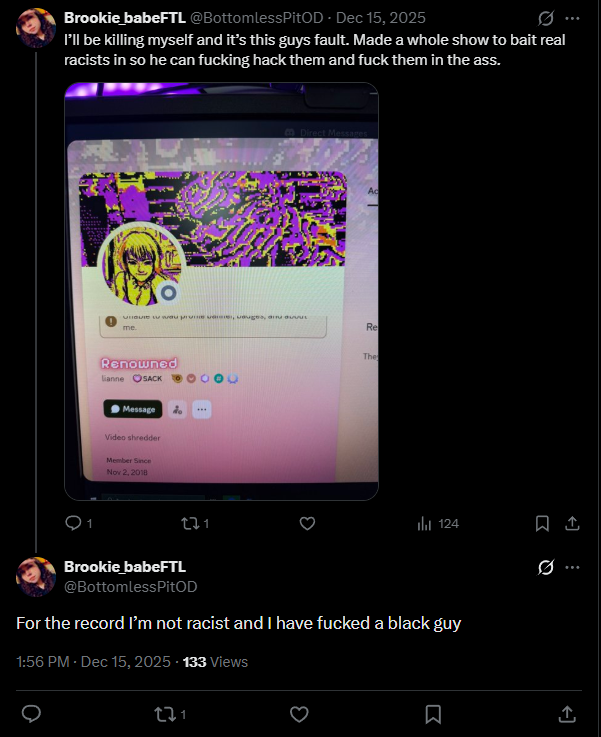601x737 pixels.
Task: Share the 'For the record' post
Action: click(567, 714)
